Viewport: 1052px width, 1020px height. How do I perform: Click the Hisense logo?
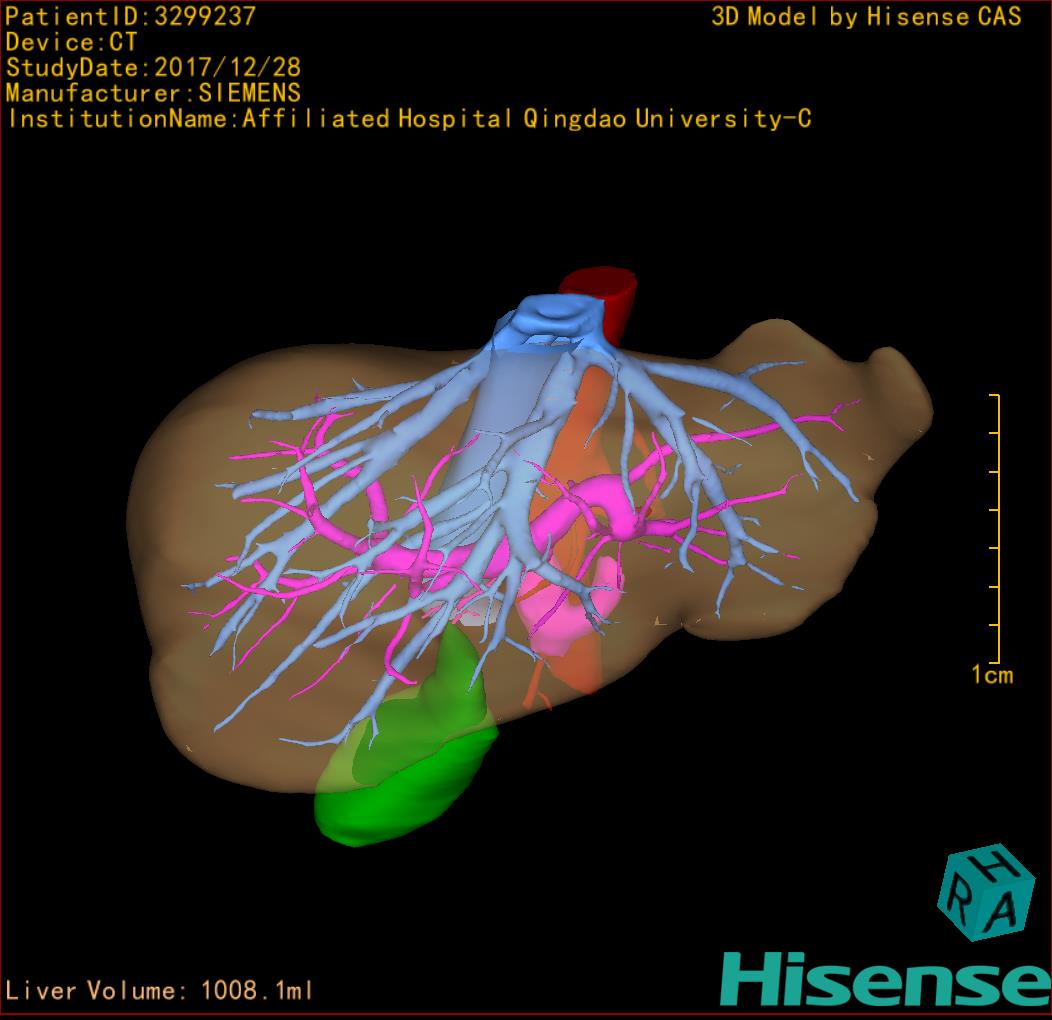coord(886,980)
